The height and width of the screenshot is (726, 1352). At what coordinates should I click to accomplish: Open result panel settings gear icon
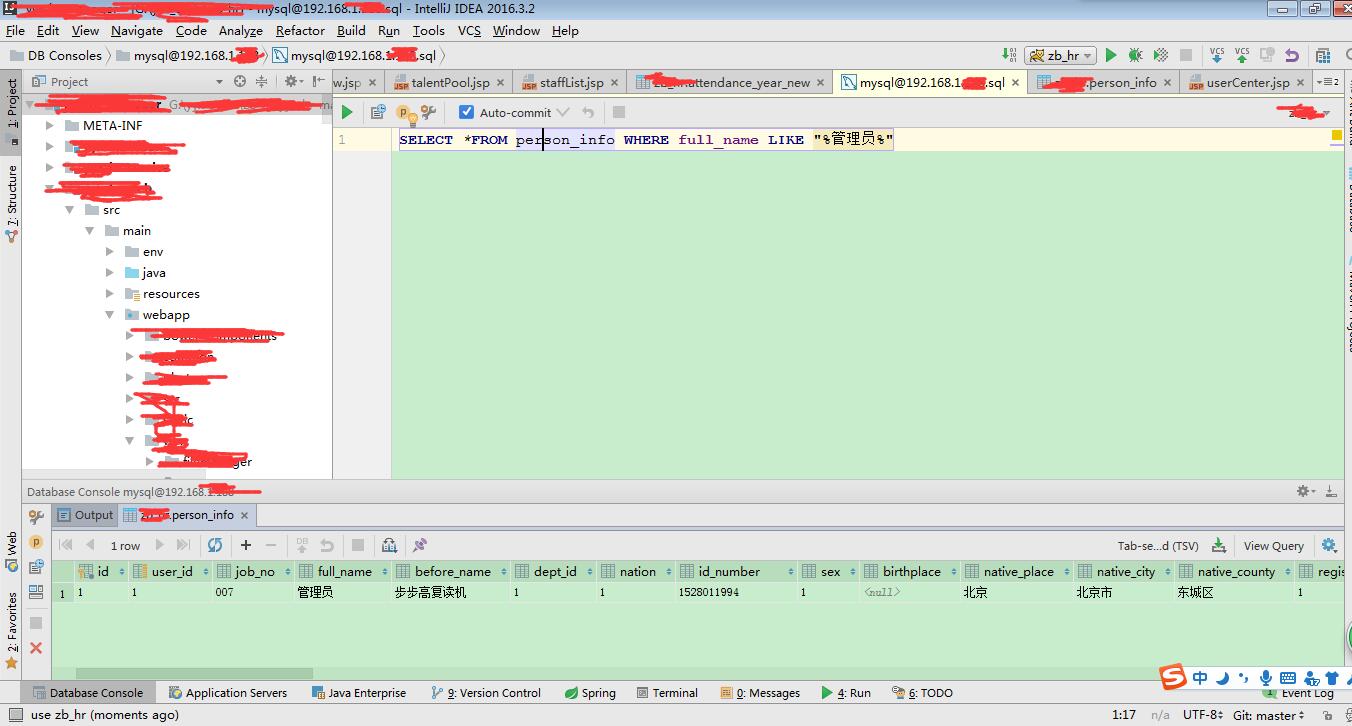[x=1329, y=545]
